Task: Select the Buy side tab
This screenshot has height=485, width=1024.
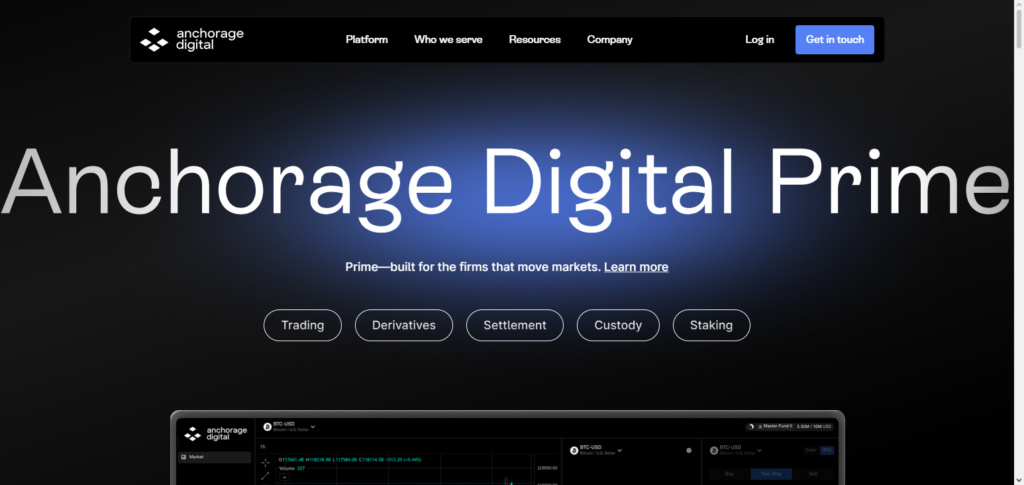Action: pos(729,474)
